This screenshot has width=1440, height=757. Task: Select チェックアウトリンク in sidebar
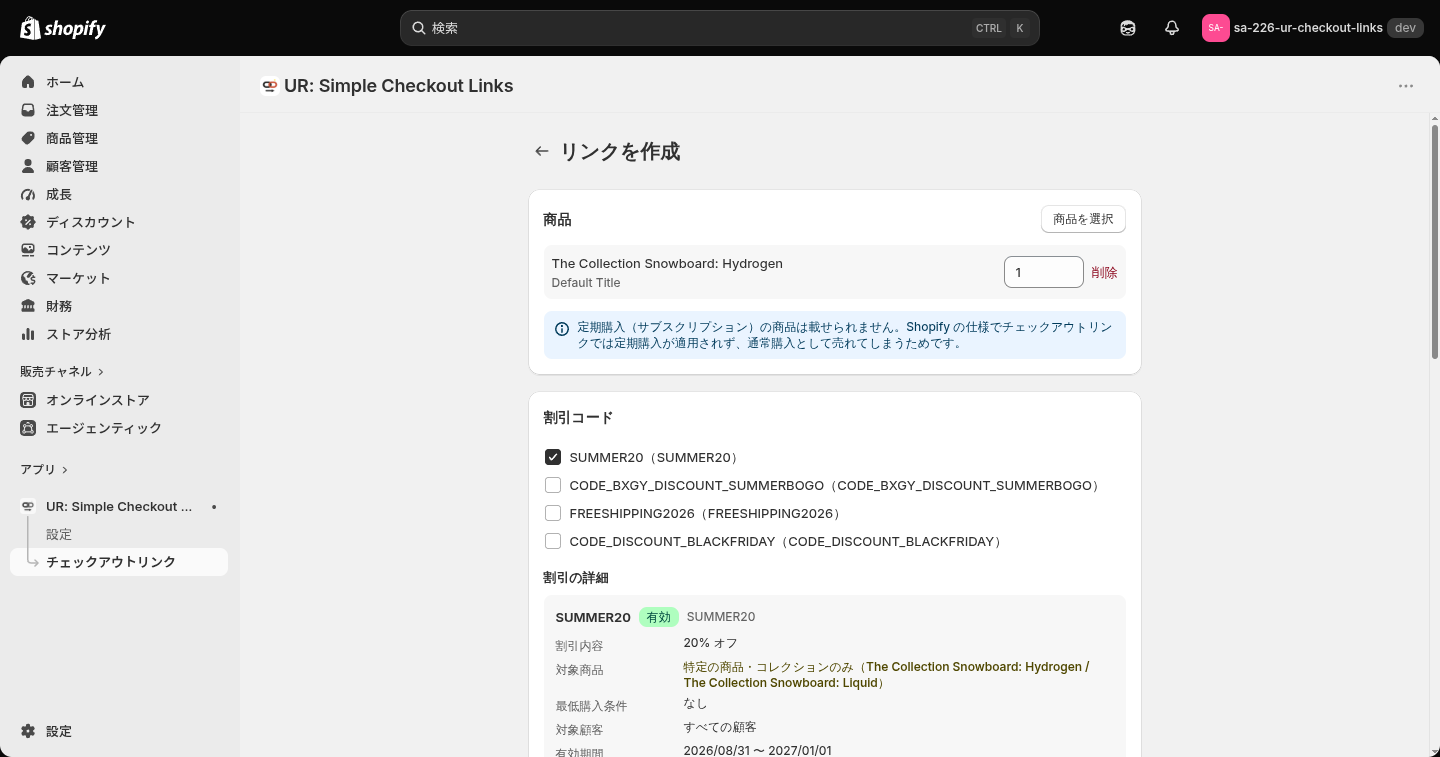click(119, 562)
